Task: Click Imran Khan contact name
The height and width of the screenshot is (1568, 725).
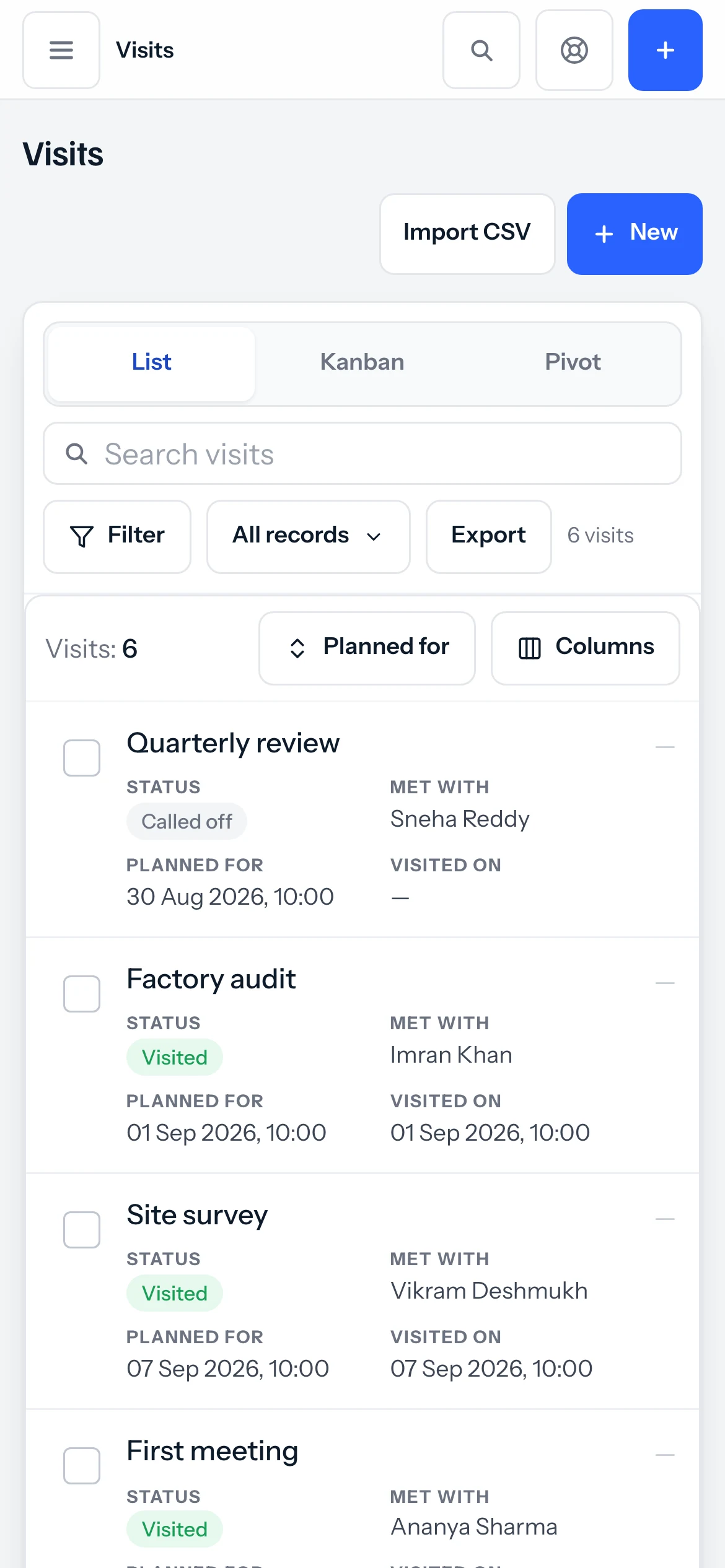Action: (451, 1055)
